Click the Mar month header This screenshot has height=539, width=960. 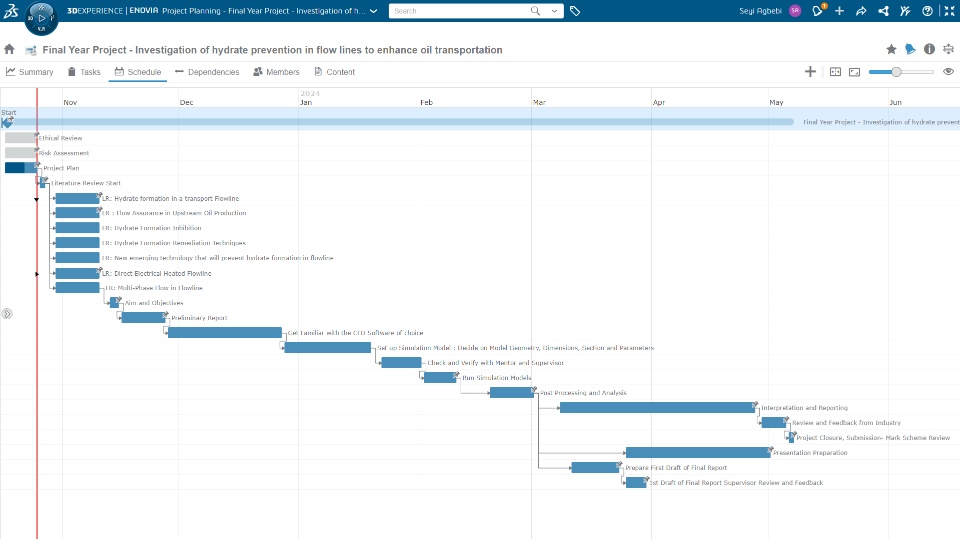[539, 102]
